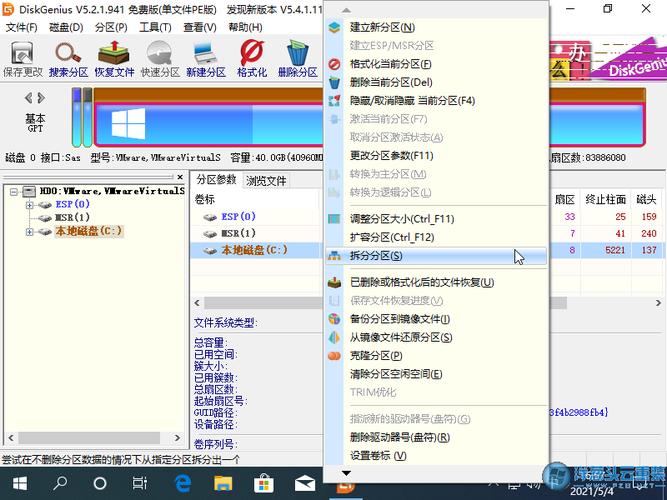
Task: Click the 卷标 column header
Action: tap(205, 199)
